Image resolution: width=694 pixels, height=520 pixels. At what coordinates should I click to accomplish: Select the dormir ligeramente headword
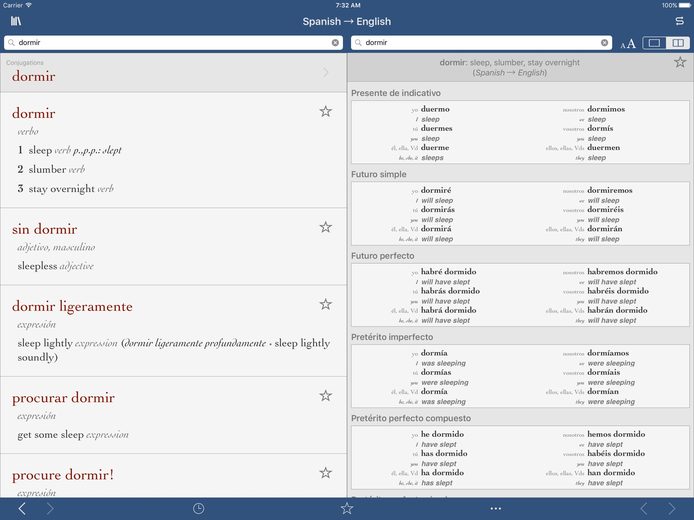point(72,306)
